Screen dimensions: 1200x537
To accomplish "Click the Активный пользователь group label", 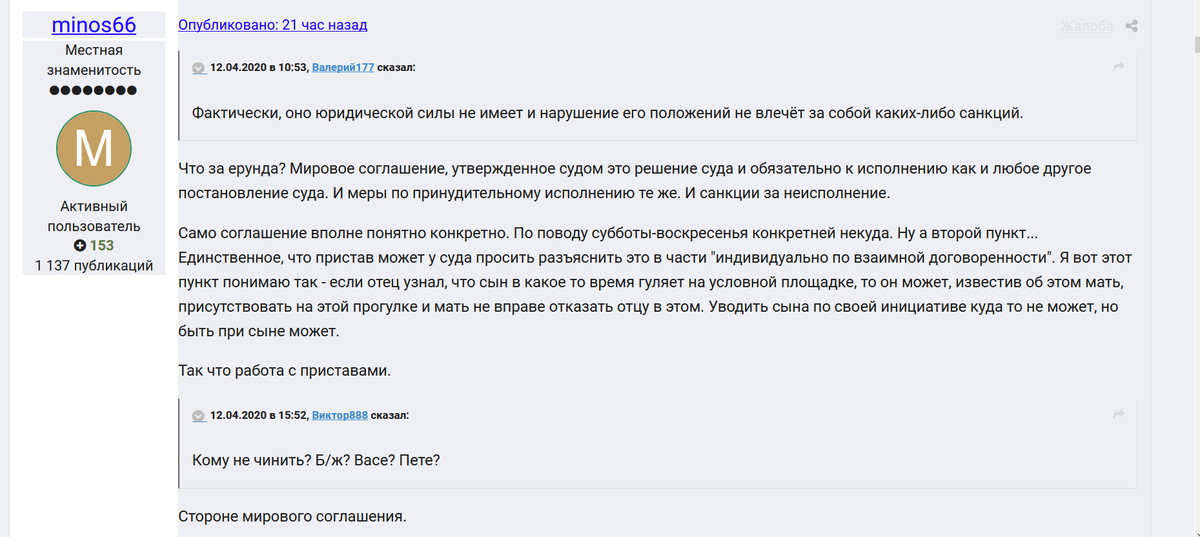I will point(94,216).
